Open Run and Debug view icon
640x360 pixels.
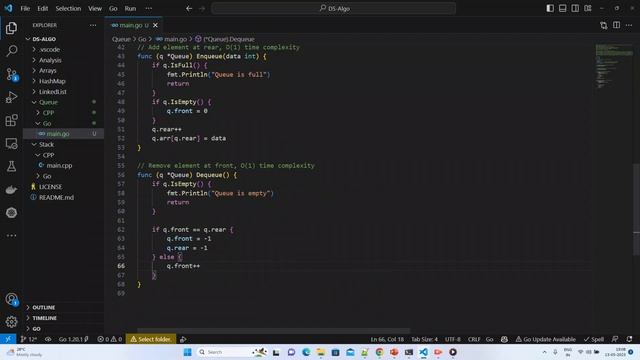11,97
